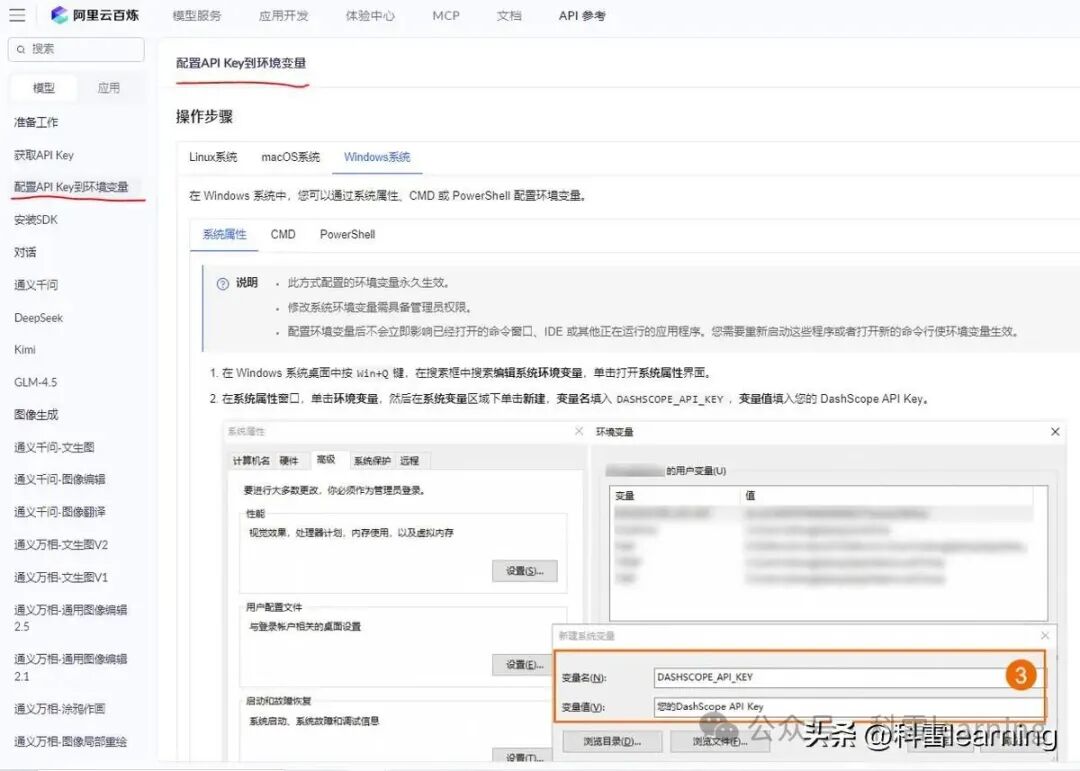The height and width of the screenshot is (771, 1080).
Task: Click the 操作步骤 heading
Action: pyautogui.click(x=204, y=116)
